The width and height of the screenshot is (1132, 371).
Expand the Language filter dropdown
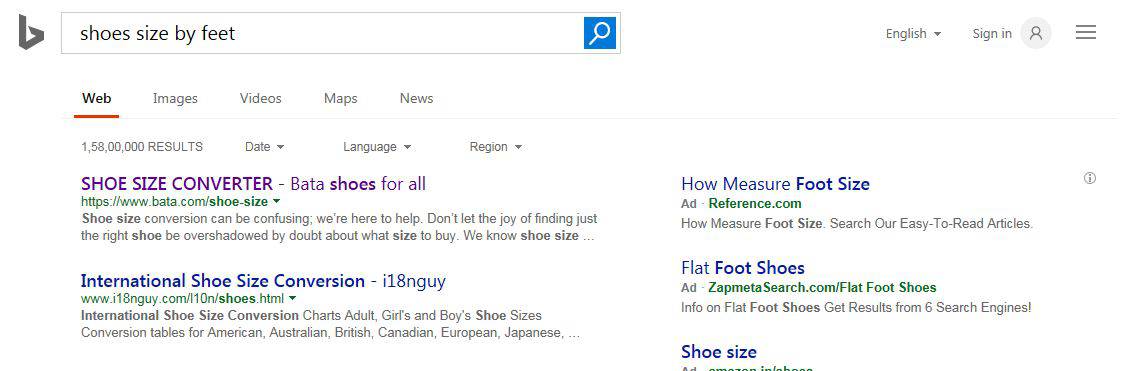tap(377, 147)
